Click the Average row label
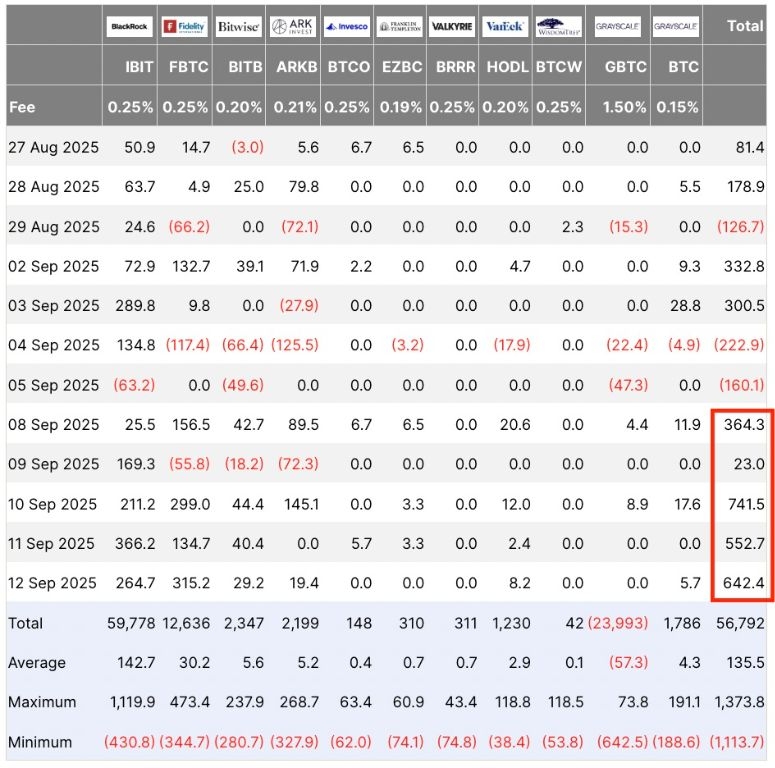Screen dimensions: 775x768 pos(36,663)
